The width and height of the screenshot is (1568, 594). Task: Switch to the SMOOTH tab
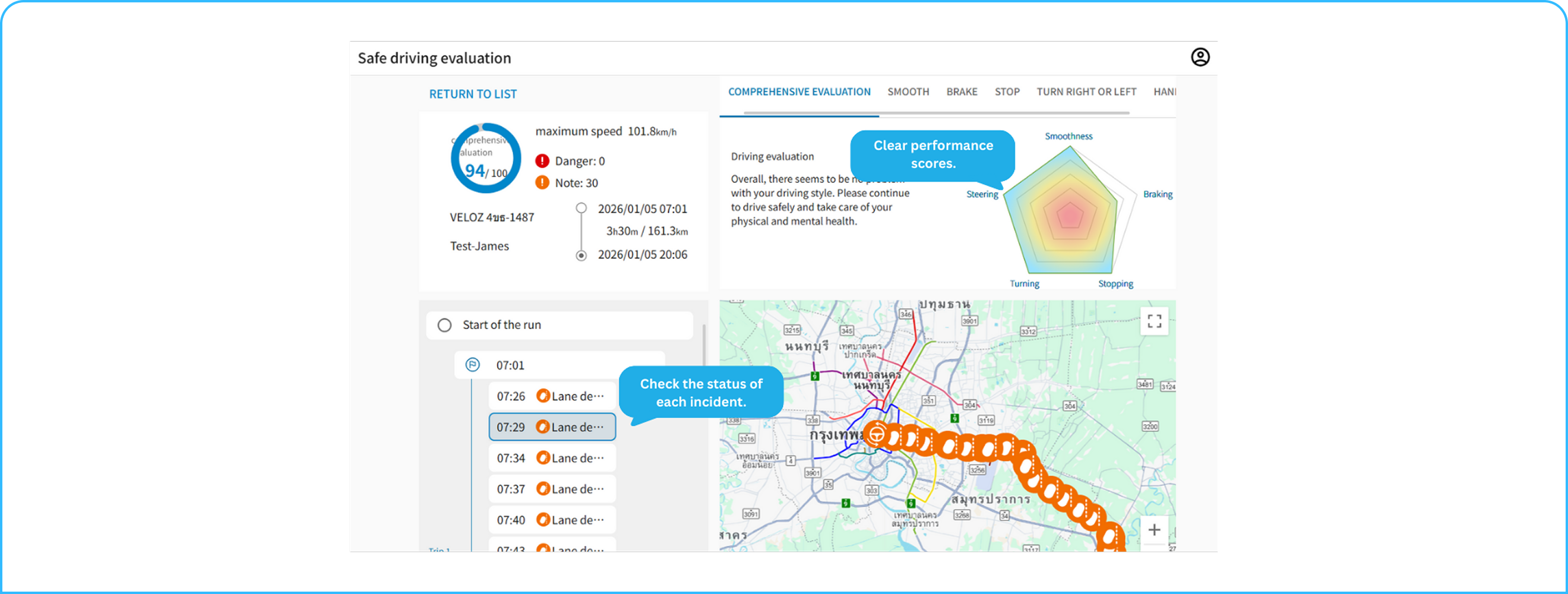click(x=908, y=92)
